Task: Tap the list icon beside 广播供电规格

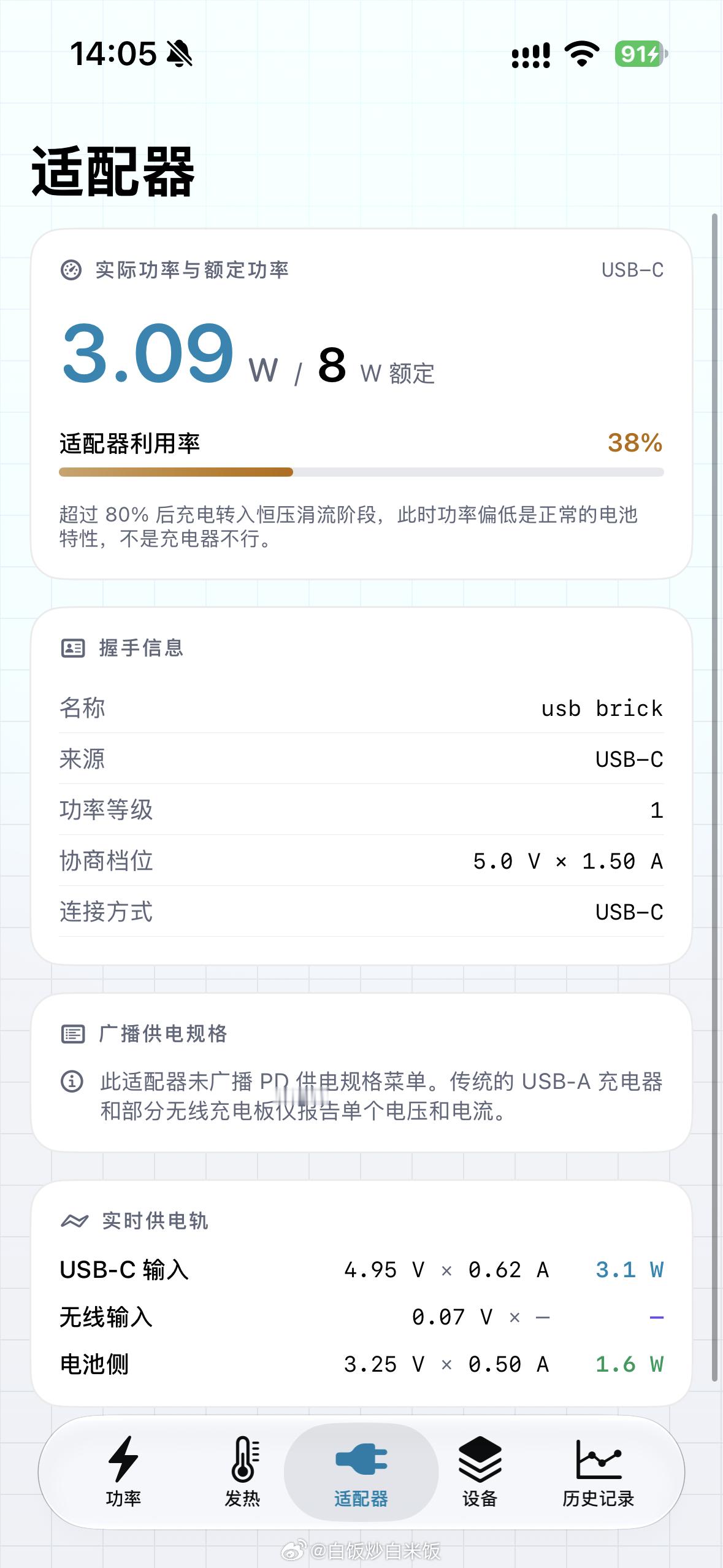Action: pyautogui.click(x=73, y=1034)
